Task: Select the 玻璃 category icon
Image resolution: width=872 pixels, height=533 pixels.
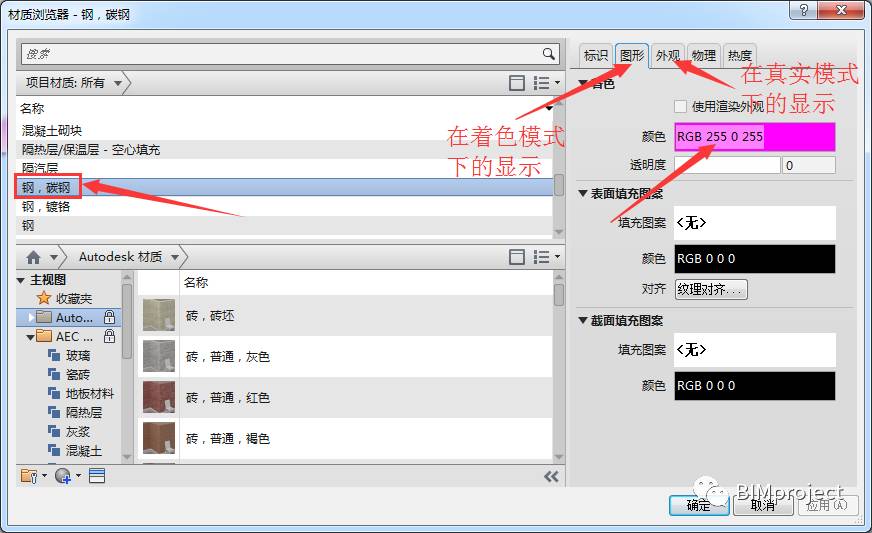Action: click(x=54, y=355)
